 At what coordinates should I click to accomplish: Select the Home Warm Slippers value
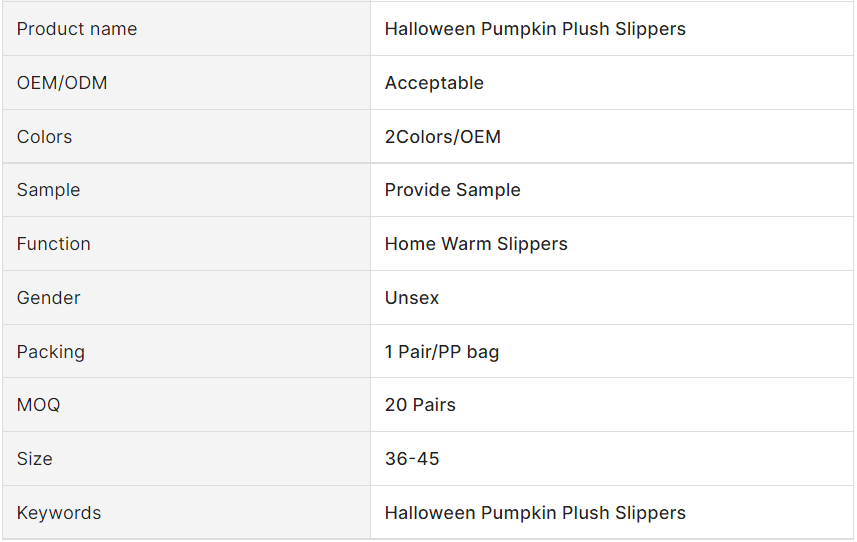click(476, 244)
